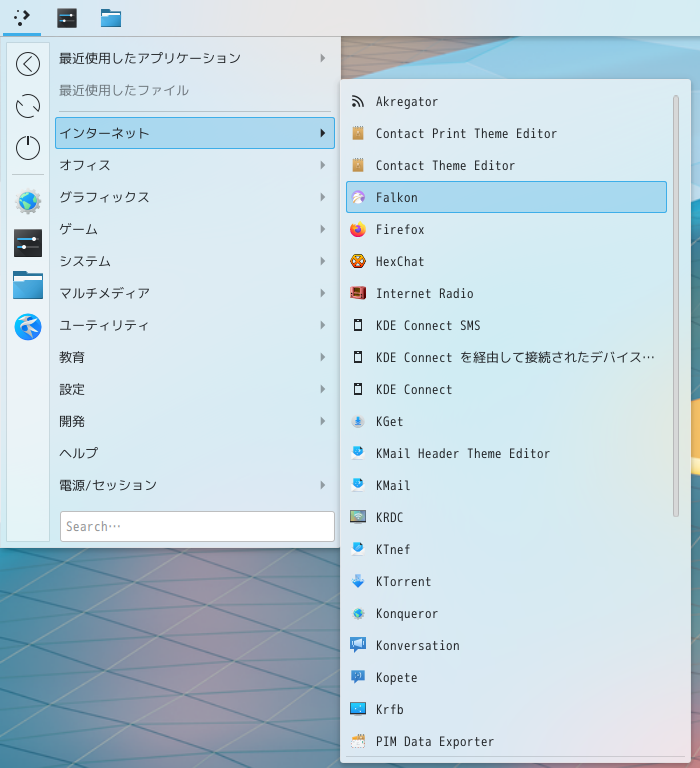Screen dimensions: 700x768
Task: Click the Firefox label text
Action: tap(400, 229)
